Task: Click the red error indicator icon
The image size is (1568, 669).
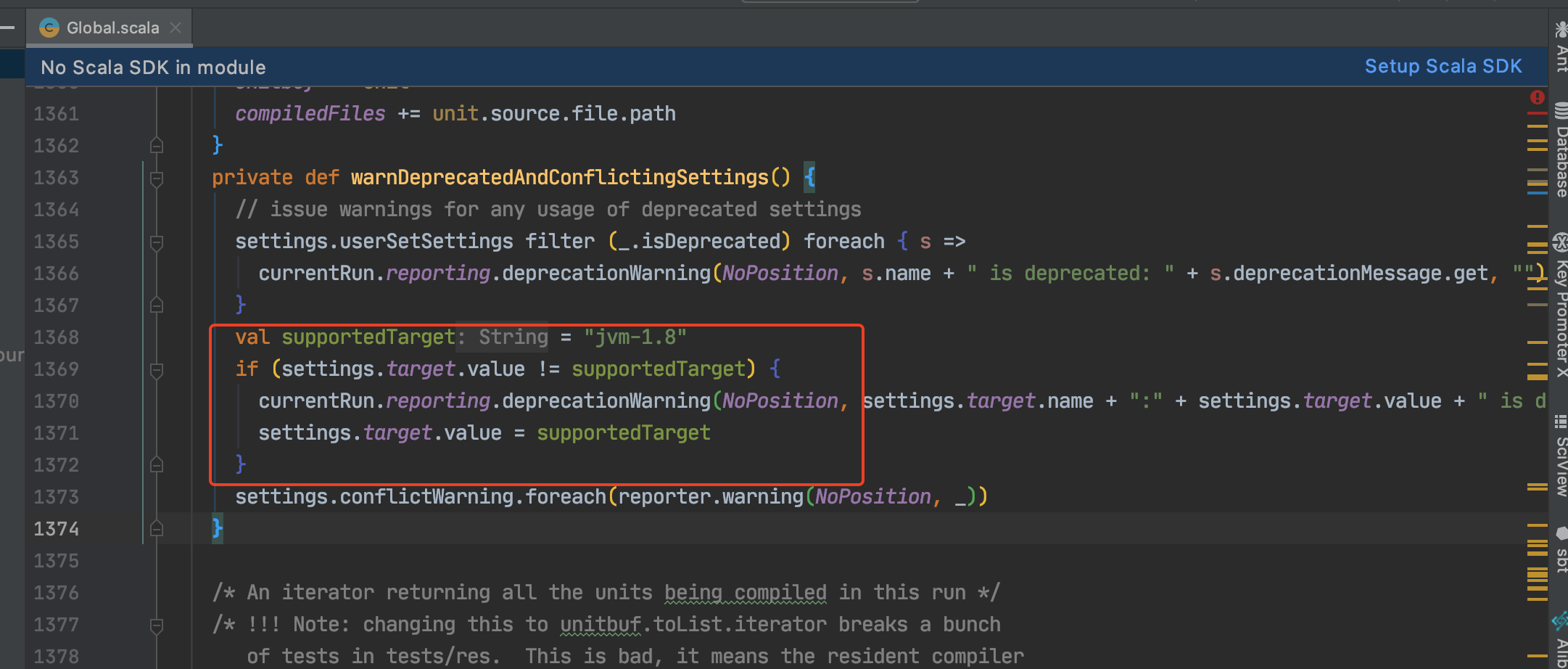Action: click(x=1537, y=97)
